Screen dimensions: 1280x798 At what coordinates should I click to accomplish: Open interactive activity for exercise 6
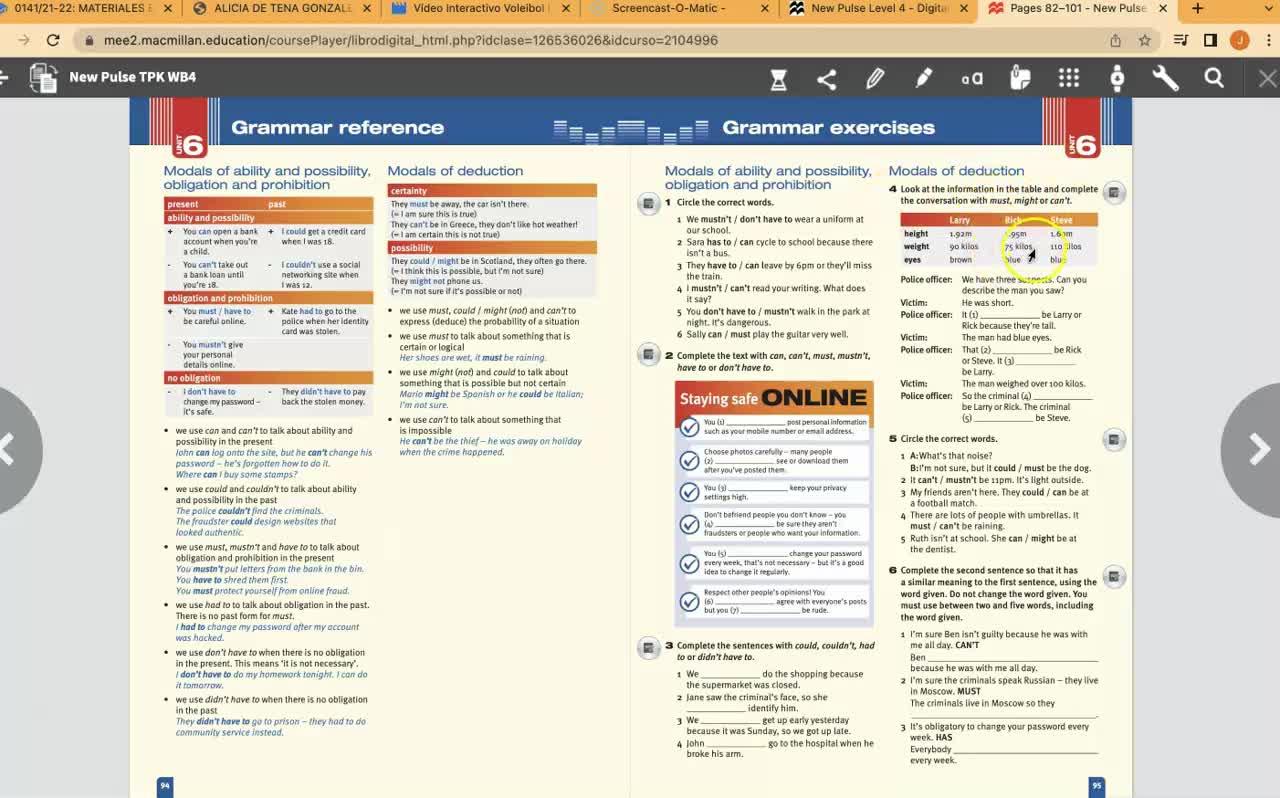[x=1114, y=576]
